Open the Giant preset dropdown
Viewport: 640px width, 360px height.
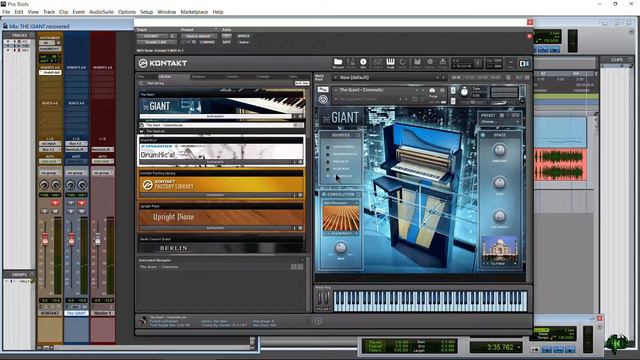500,122
